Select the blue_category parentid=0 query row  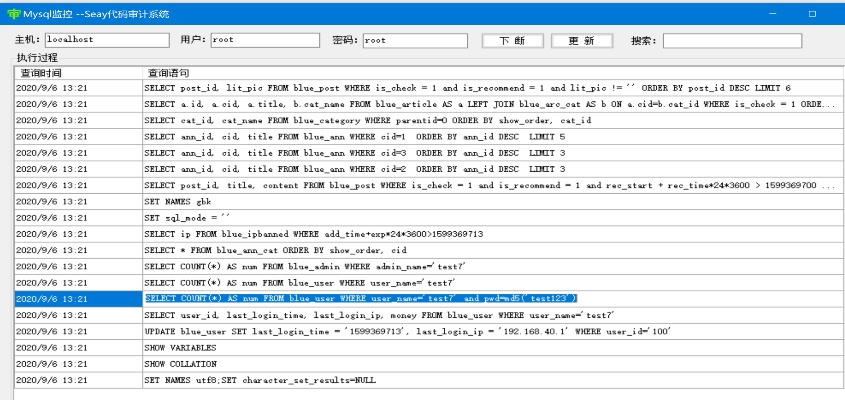(x=430, y=120)
